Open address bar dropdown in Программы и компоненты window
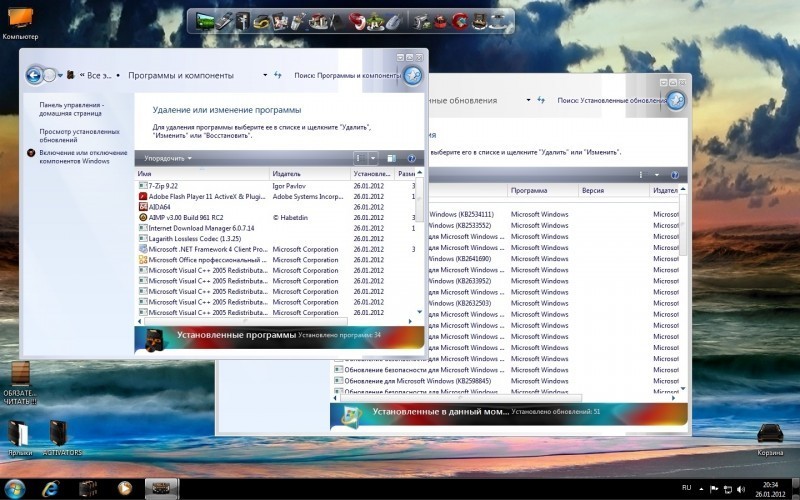This screenshot has height=500, width=800. 265,75
